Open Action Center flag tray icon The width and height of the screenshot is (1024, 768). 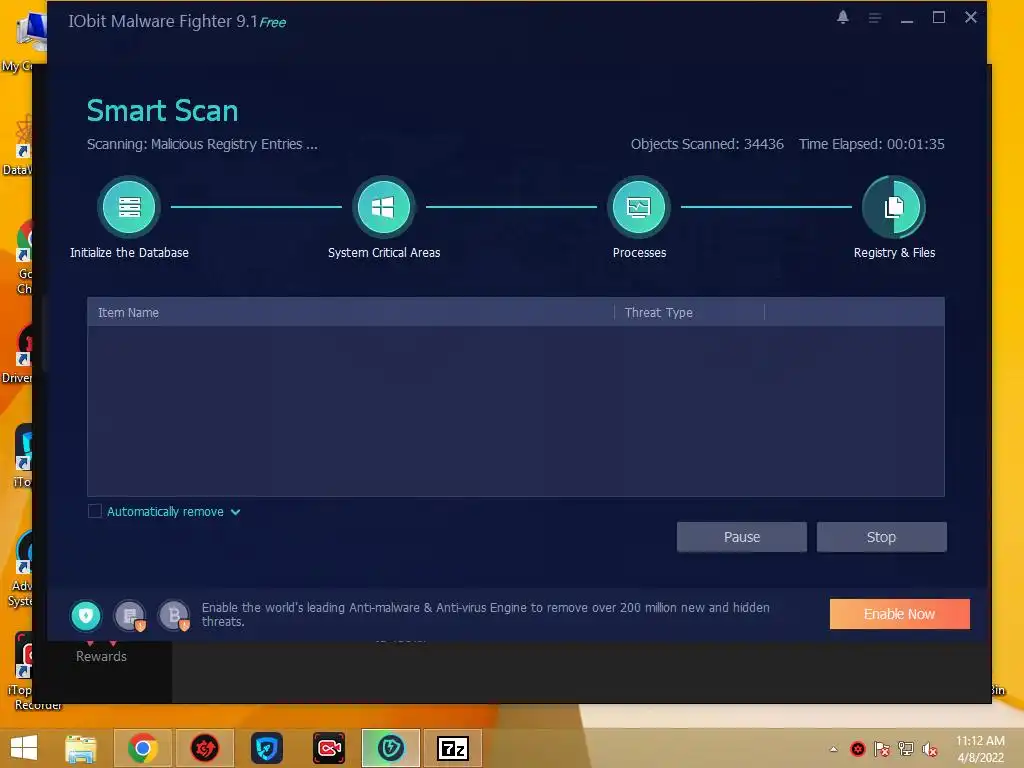point(882,749)
